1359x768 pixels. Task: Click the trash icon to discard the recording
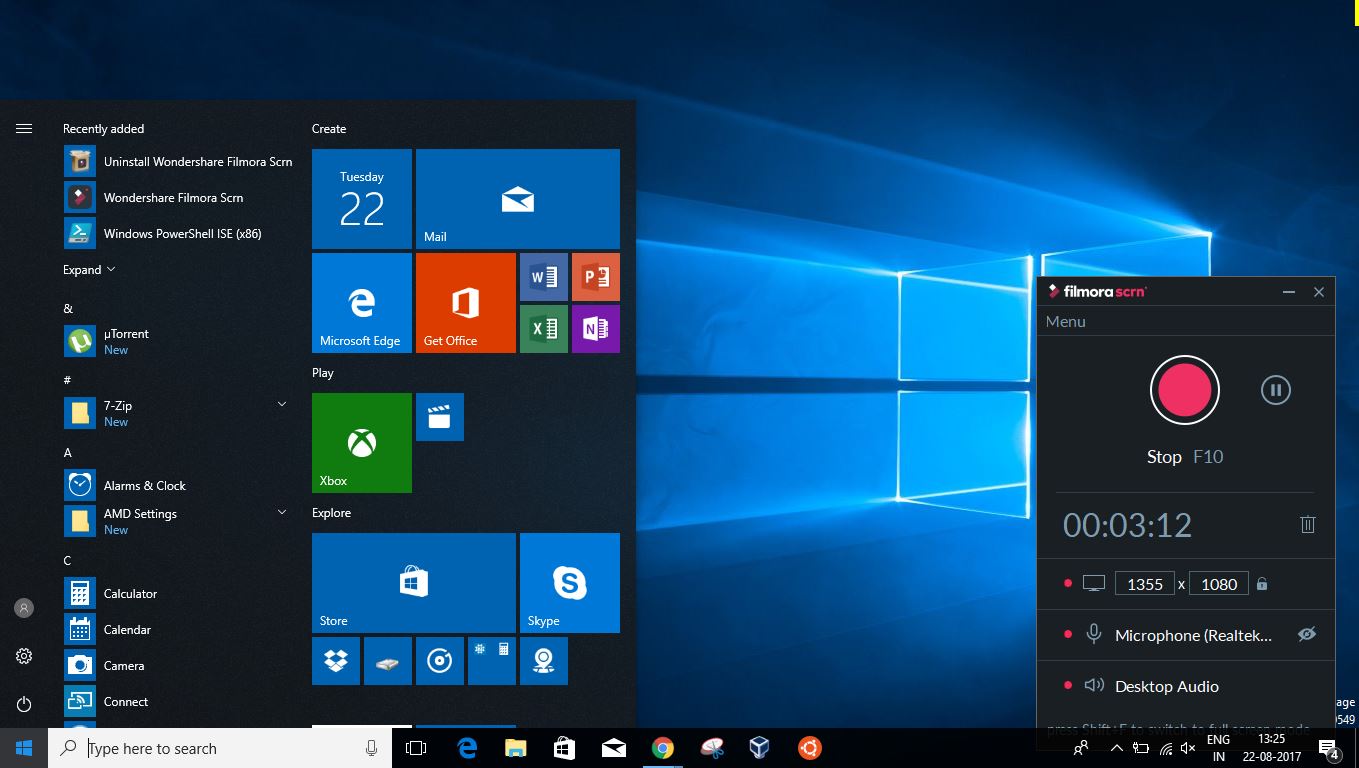(x=1308, y=524)
